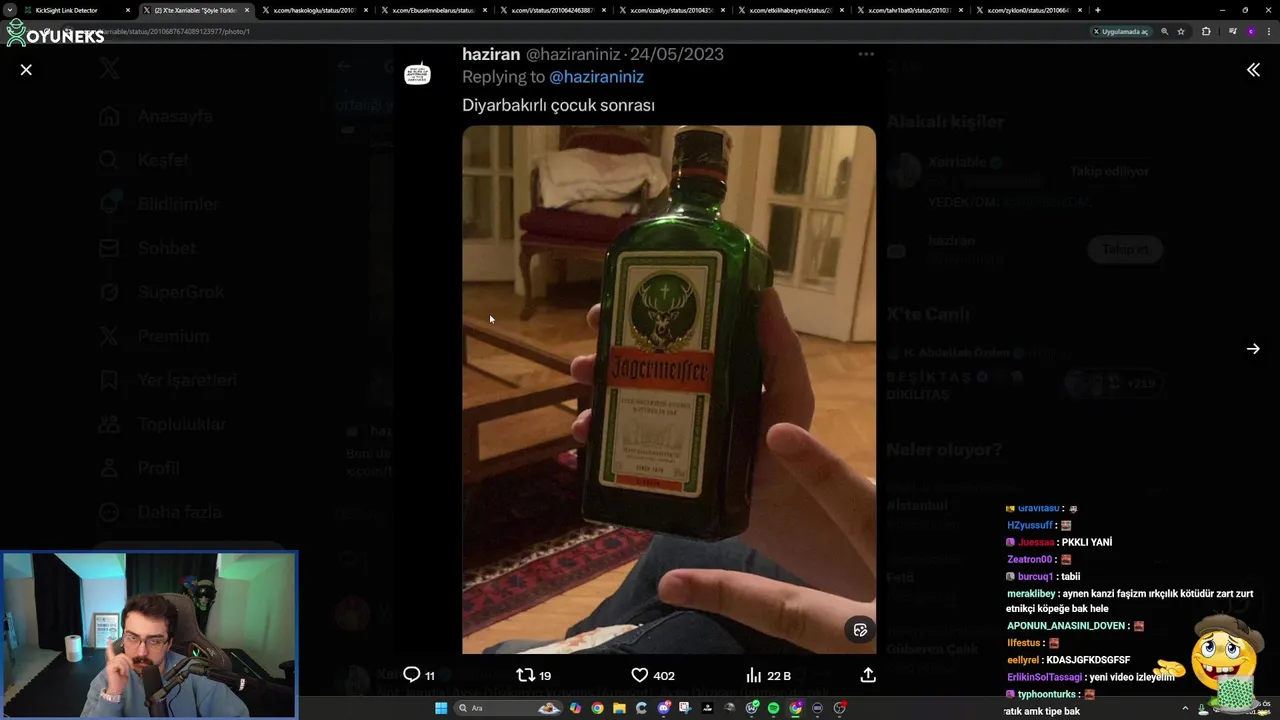Close the active Xarriable tab
The width and height of the screenshot is (1280, 720).
(x=247, y=10)
